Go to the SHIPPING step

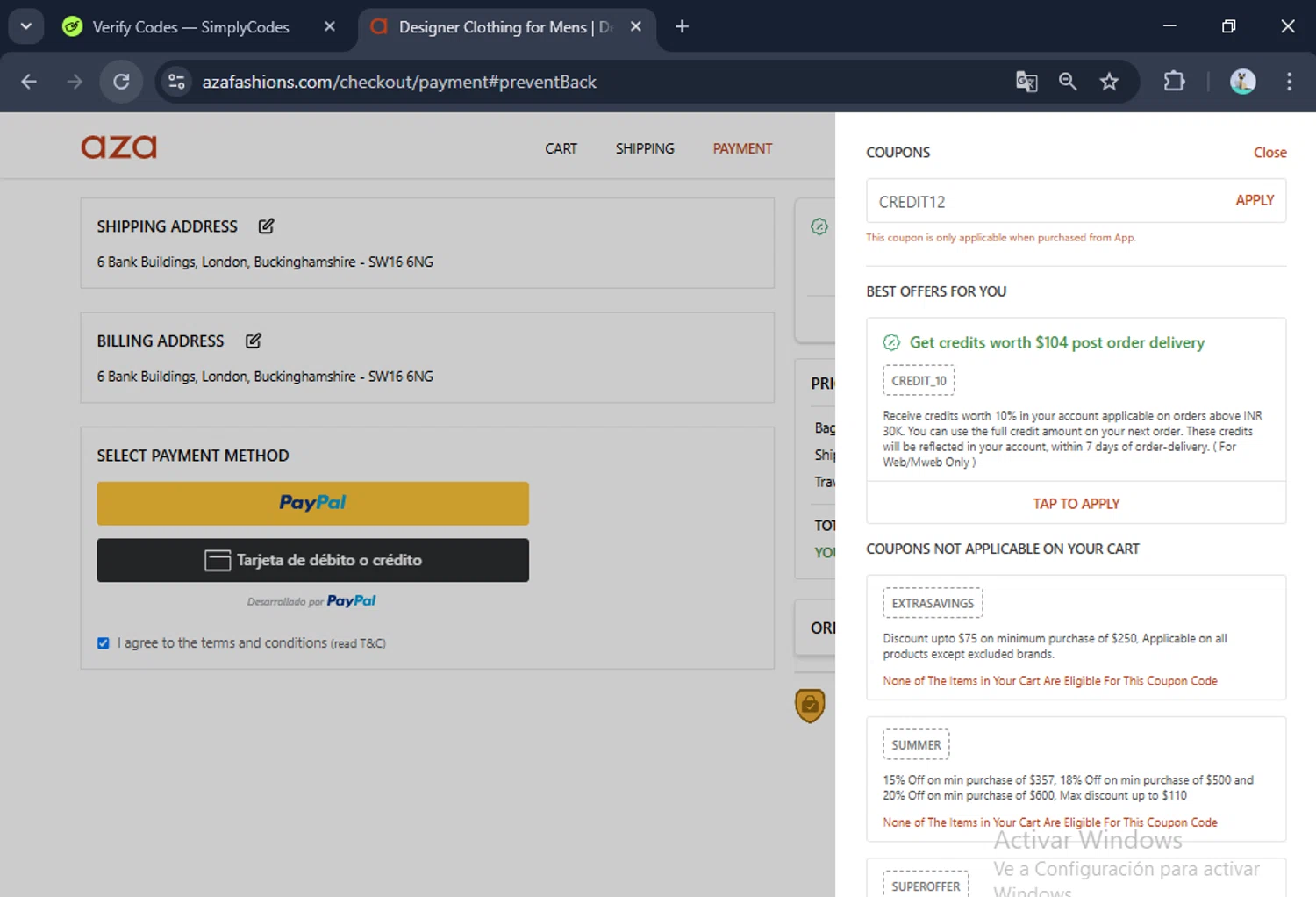pos(645,148)
